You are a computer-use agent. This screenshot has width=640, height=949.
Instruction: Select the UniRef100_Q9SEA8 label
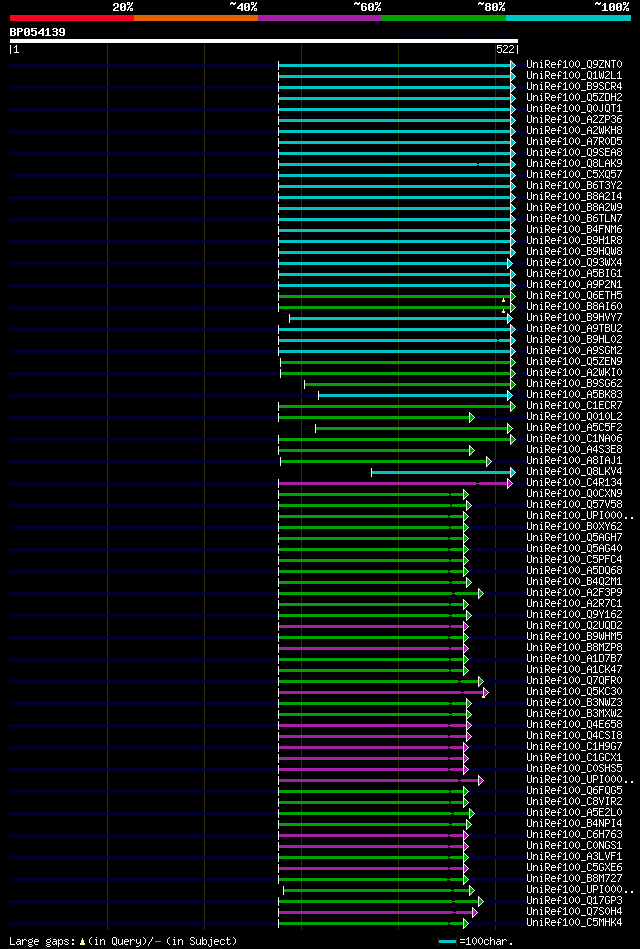pos(574,153)
